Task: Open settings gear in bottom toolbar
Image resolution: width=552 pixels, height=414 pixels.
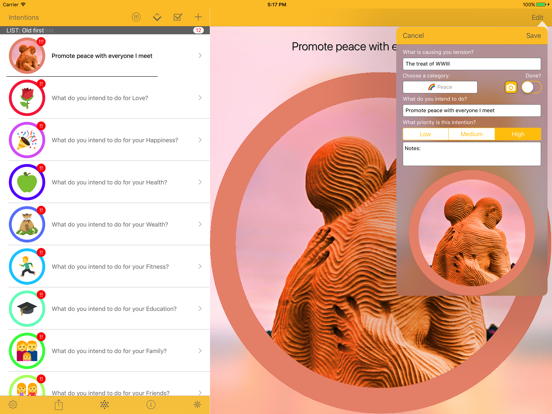Action: (x=13, y=404)
